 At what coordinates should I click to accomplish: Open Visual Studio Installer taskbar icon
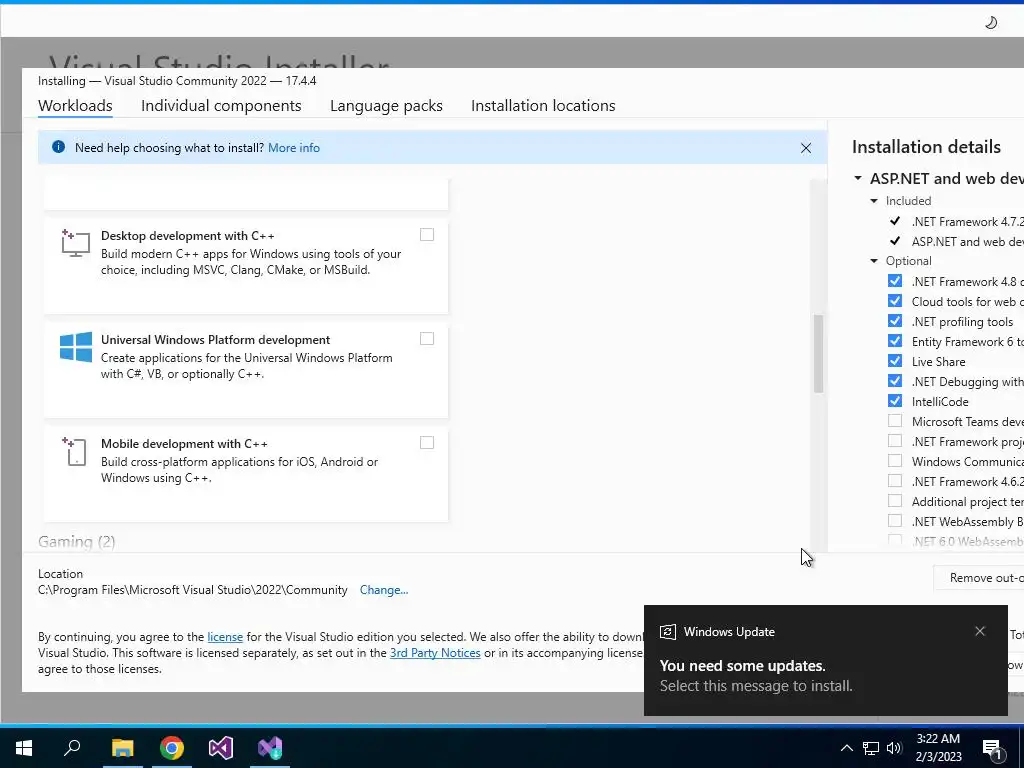click(270, 748)
